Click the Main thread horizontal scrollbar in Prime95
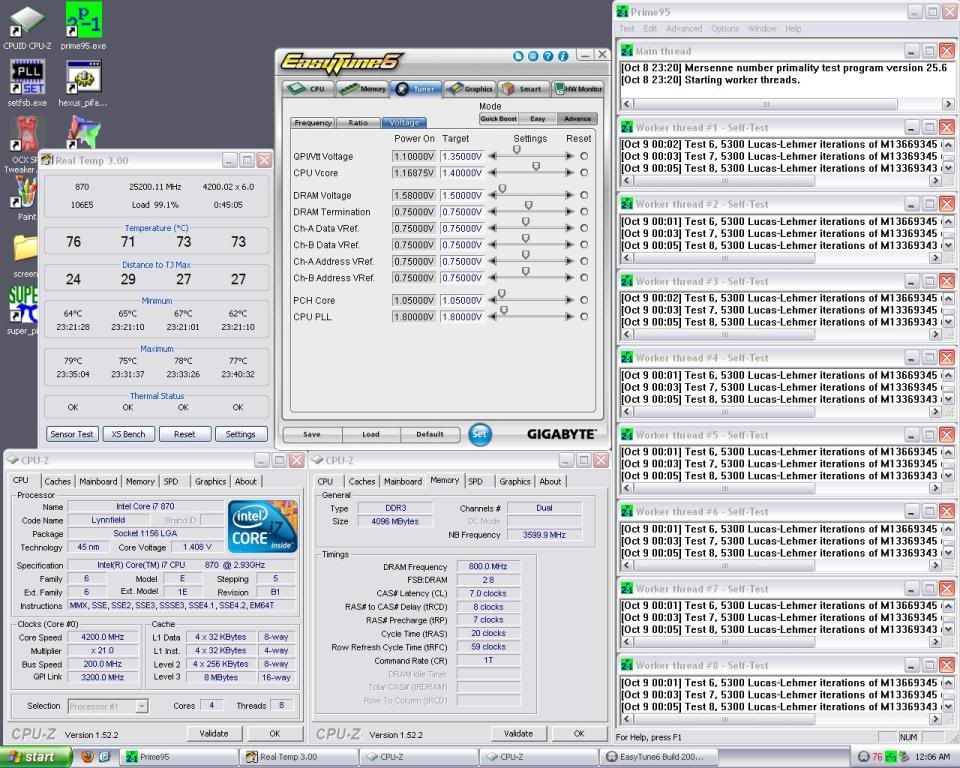Screen dimensions: 960x768 pos(787,104)
